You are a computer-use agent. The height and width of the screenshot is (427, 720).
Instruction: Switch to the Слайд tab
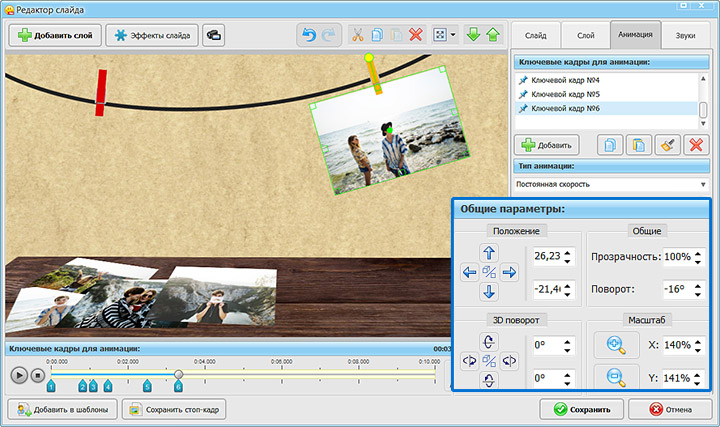click(535, 35)
